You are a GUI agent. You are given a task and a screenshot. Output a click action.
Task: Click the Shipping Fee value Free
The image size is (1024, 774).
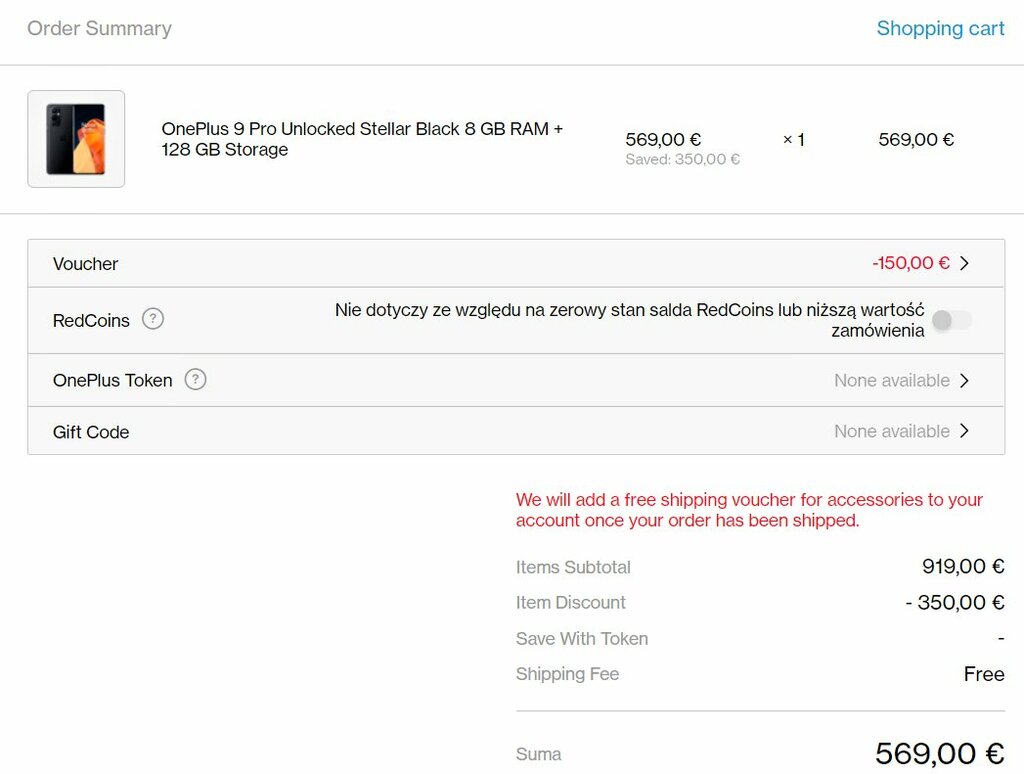(x=984, y=674)
